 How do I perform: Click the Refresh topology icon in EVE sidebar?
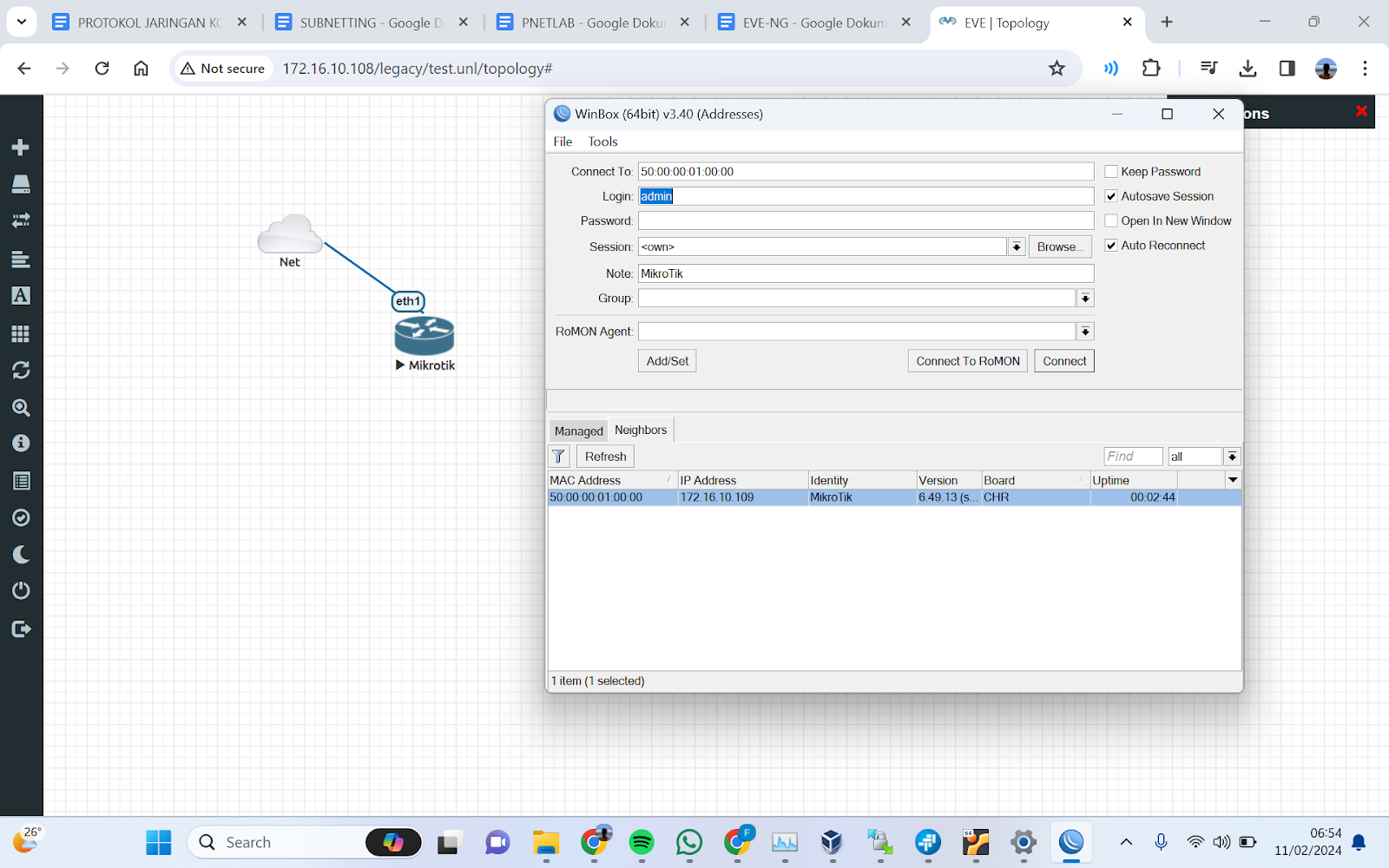[x=21, y=371]
